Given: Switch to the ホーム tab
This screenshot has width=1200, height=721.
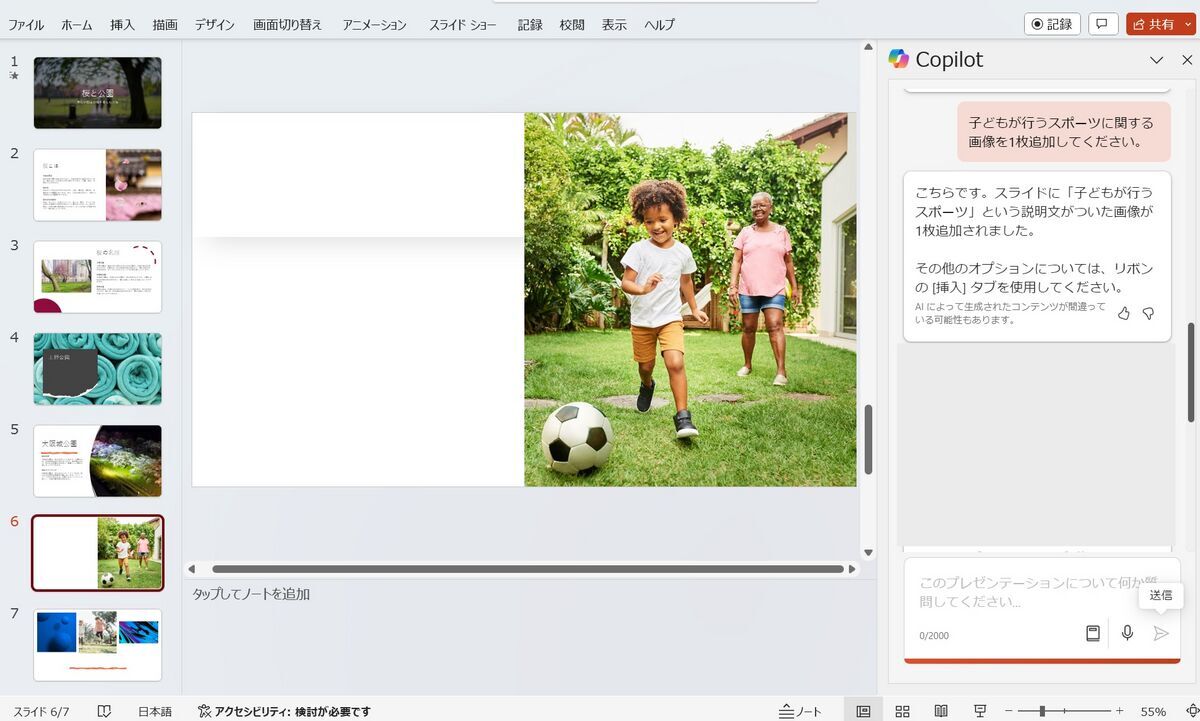Looking at the screenshot, I should pyautogui.click(x=76, y=25).
